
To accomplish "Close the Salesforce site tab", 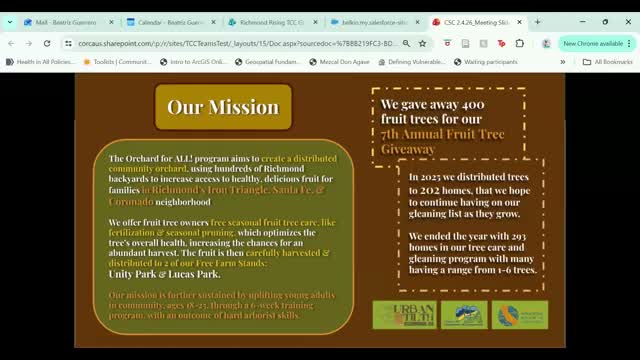I will [x=417, y=22].
